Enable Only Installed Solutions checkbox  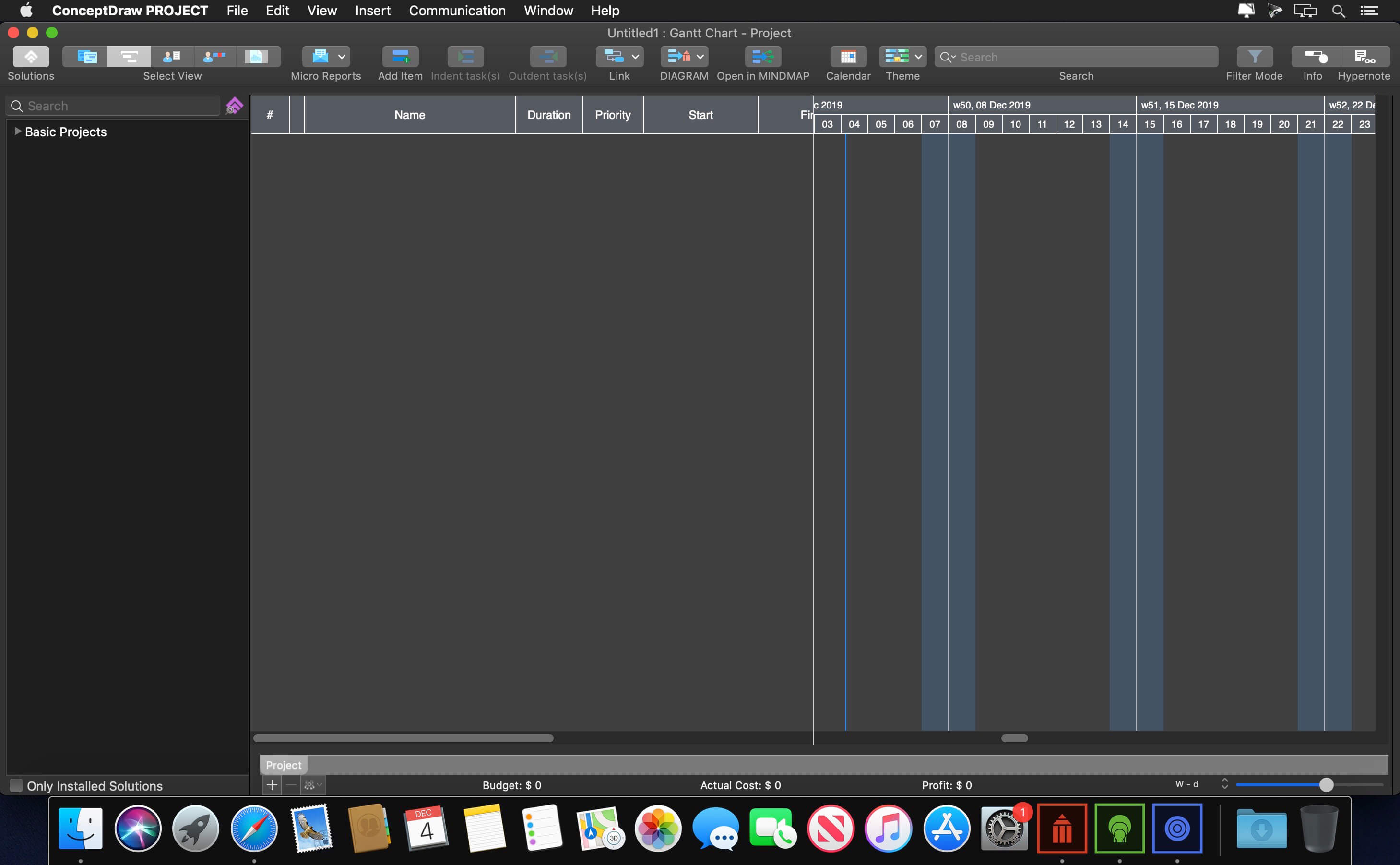(16, 785)
